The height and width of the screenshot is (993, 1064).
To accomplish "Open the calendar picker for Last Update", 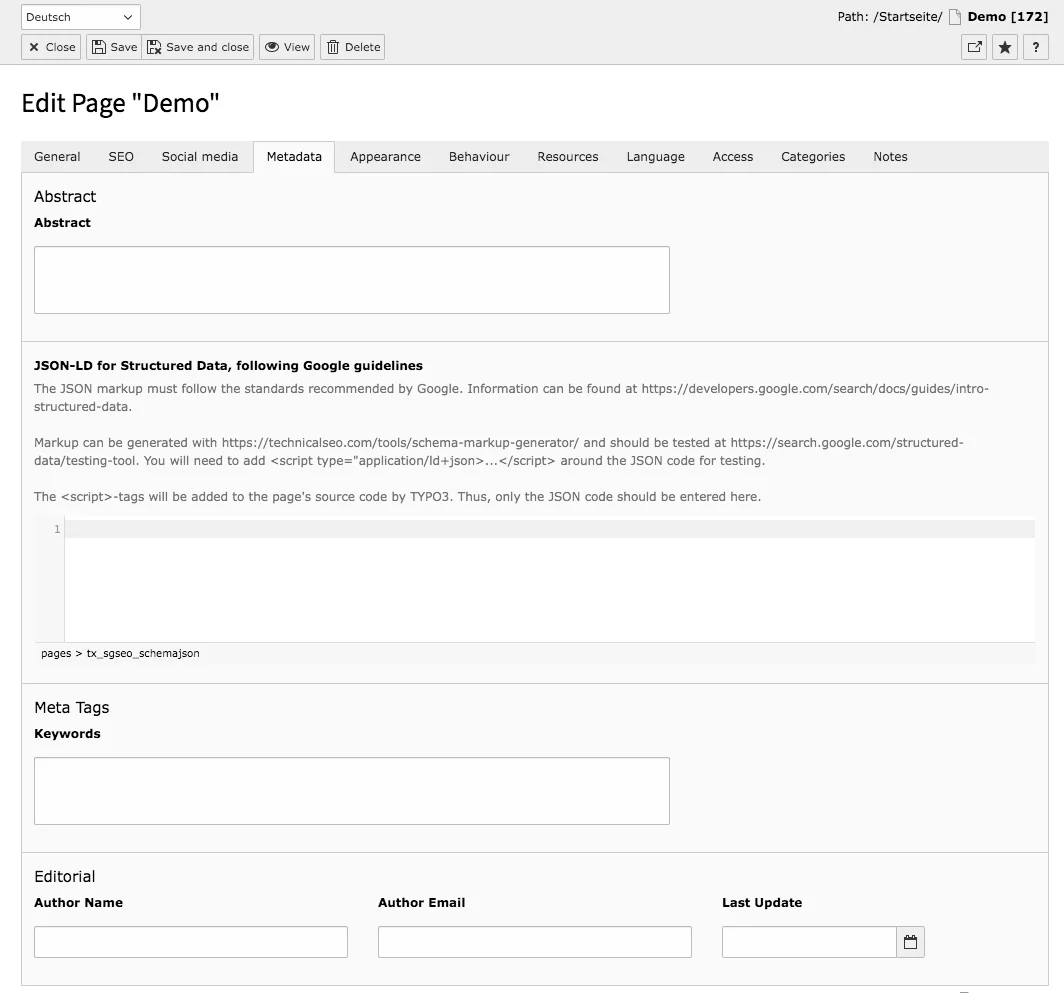I will coord(910,941).
